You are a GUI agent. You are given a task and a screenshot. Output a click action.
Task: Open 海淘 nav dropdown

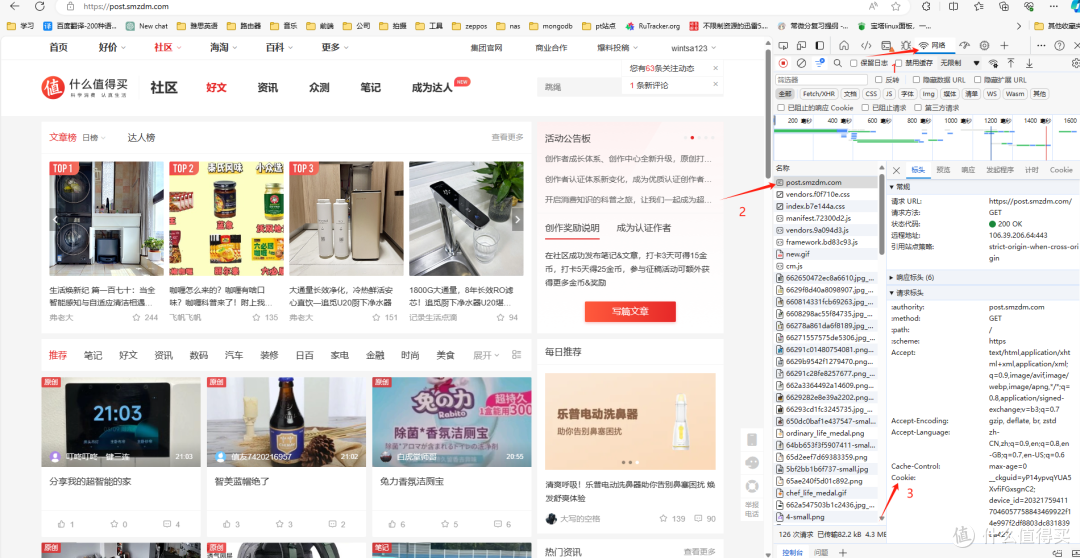[224, 47]
